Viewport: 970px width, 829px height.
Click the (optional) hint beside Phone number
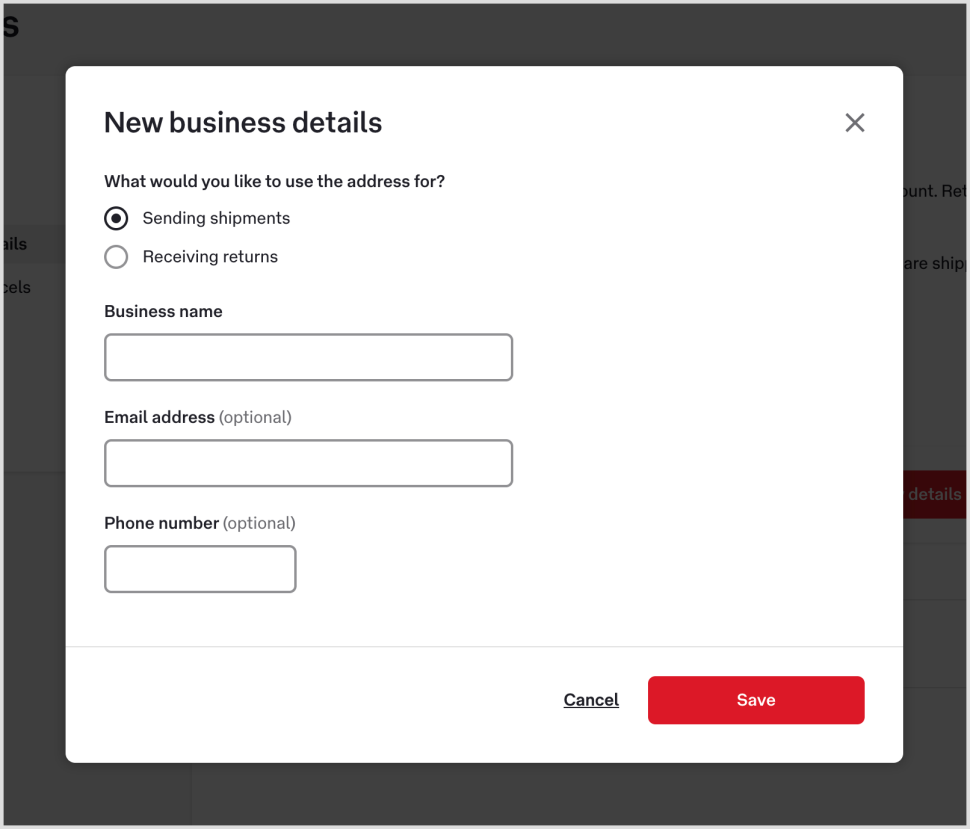click(259, 523)
